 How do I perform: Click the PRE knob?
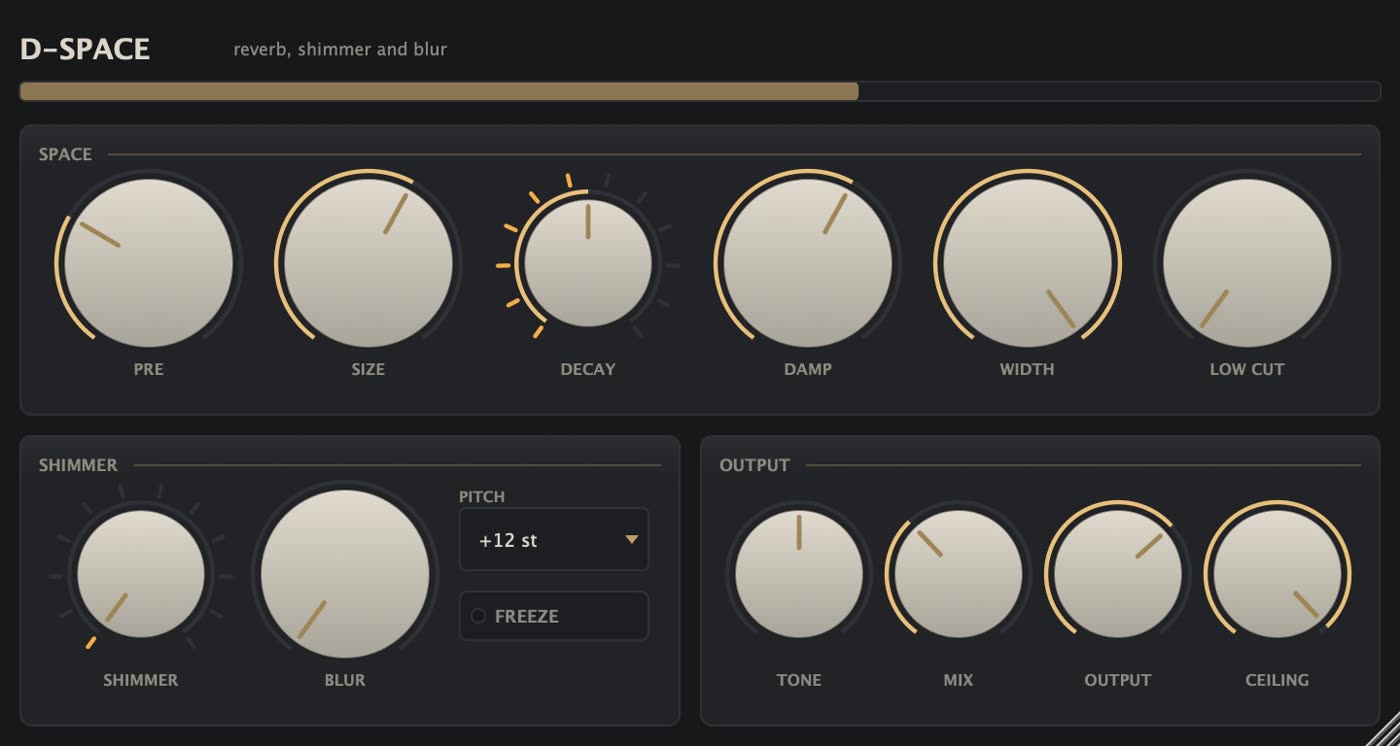coord(148,263)
